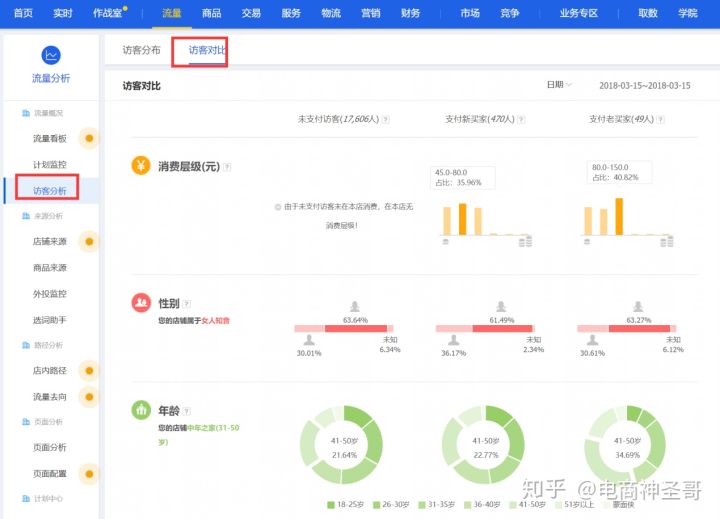
Task: Click the 流量分析 chart icon in sidebar
Action: (x=50, y=55)
